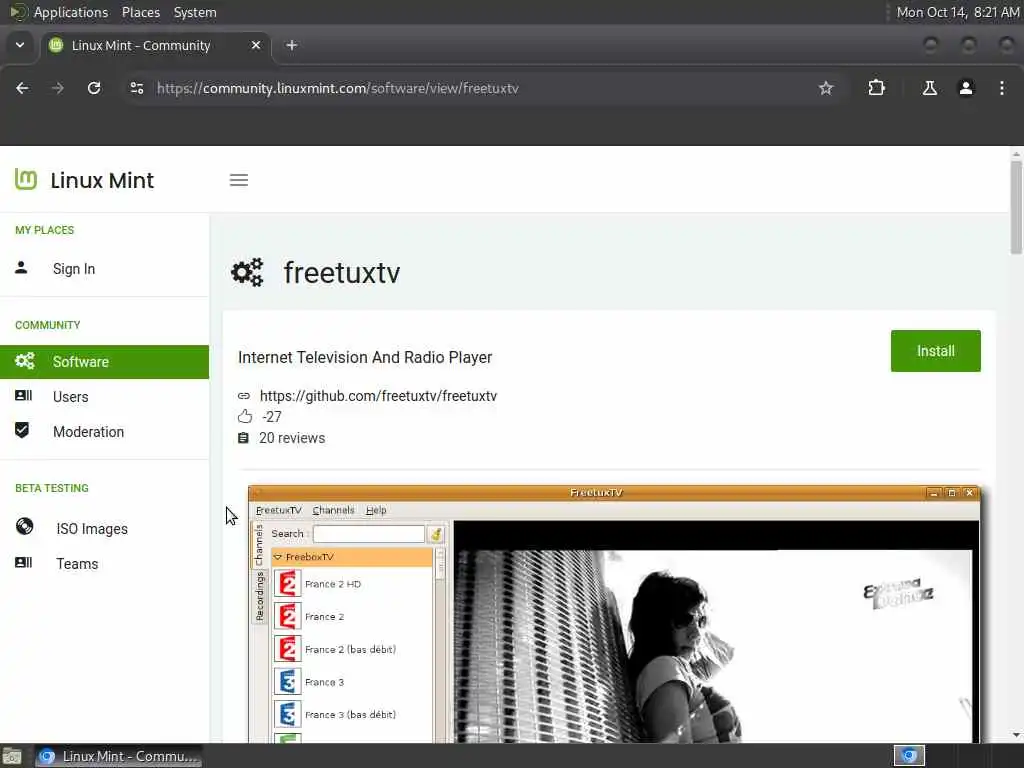Click the '-27' score text
The width and height of the screenshot is (1024, 768).
(x=272, y=417)
